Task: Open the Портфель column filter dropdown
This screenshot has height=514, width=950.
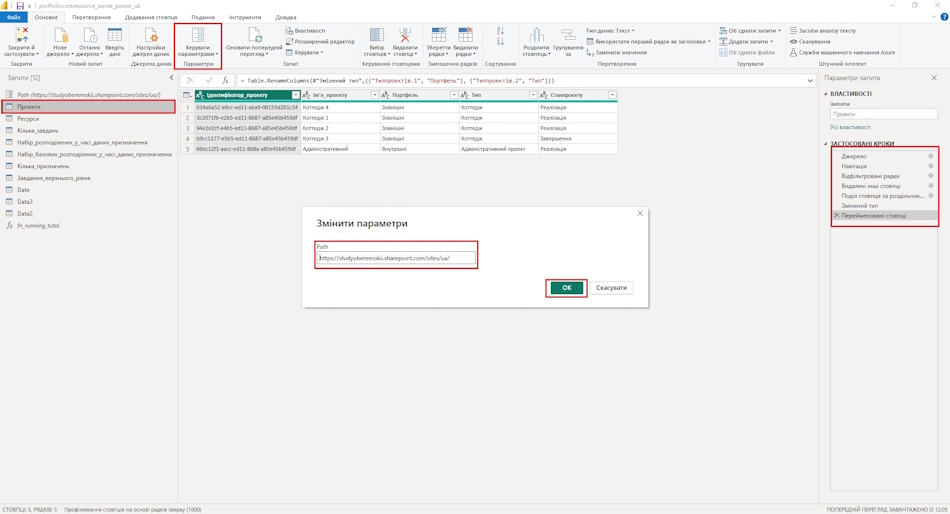Action: [x=454, y=95]
